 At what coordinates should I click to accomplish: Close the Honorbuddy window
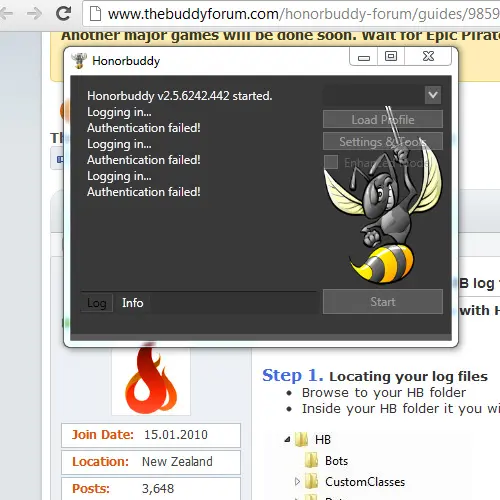point(428,57)
